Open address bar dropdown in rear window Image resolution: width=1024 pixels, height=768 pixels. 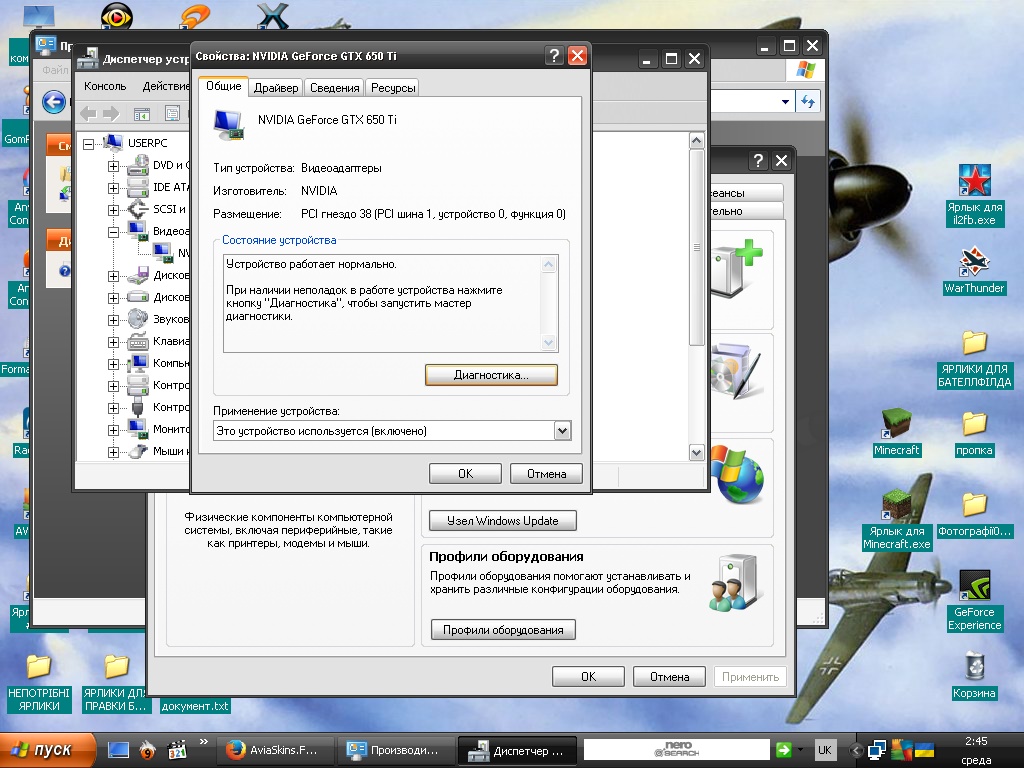785,102
